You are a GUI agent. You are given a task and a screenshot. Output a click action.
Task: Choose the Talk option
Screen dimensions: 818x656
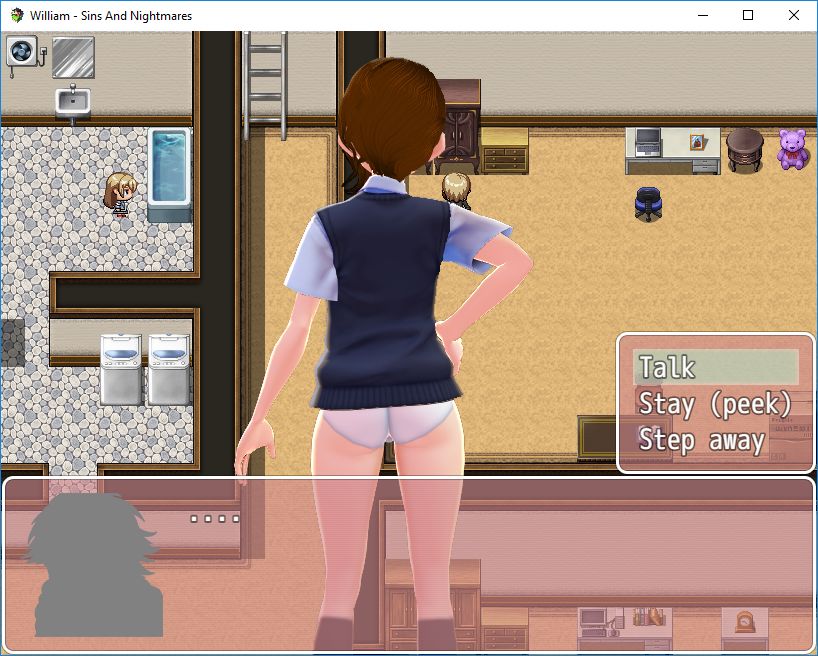pos(715,367)
